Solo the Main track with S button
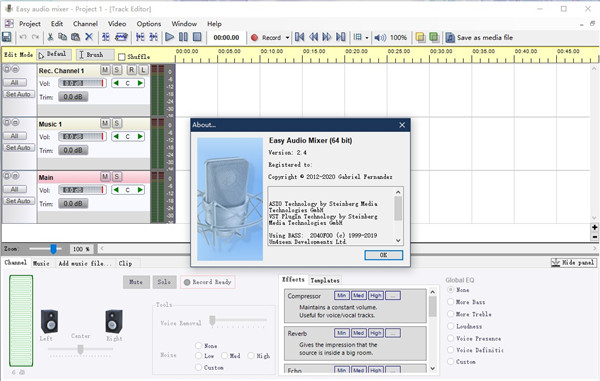Viewport: 600px width, 381px height. pyautogui.click(x=117, y=176)
